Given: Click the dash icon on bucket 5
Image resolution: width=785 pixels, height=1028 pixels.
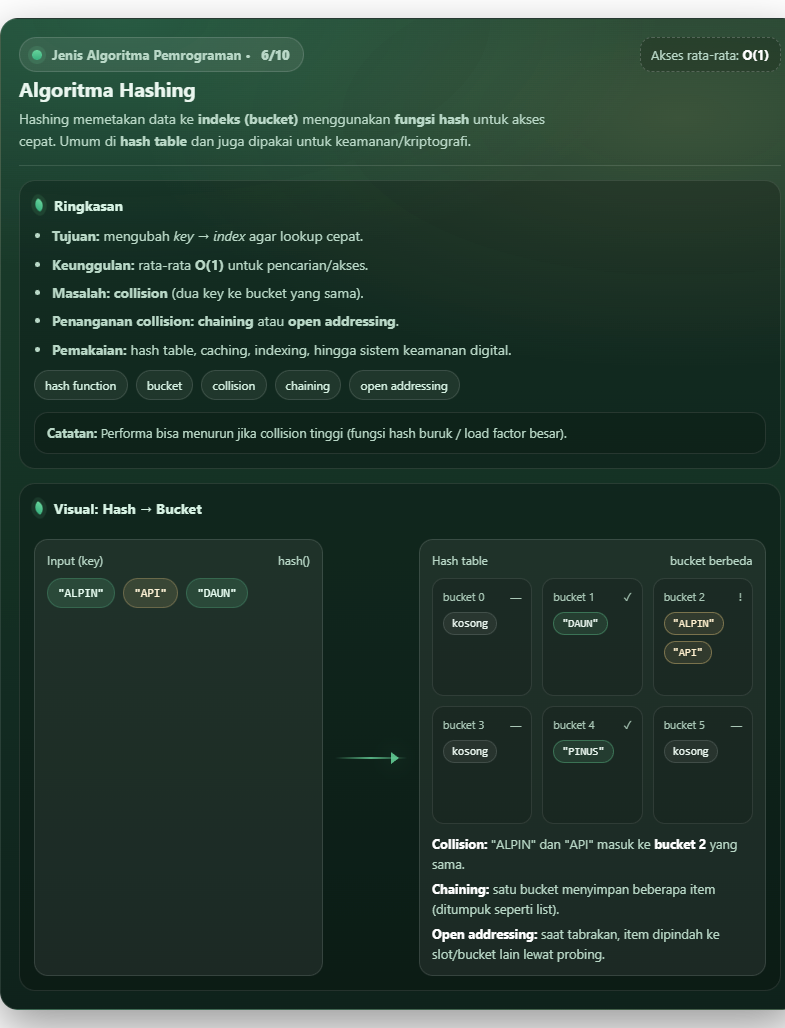Looking at the screenshot, I should pos(736,725).
